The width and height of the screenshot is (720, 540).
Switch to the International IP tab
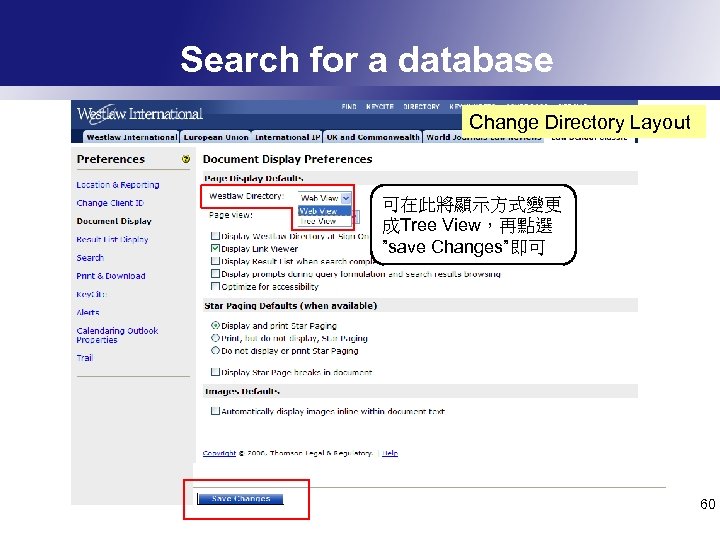287,137
